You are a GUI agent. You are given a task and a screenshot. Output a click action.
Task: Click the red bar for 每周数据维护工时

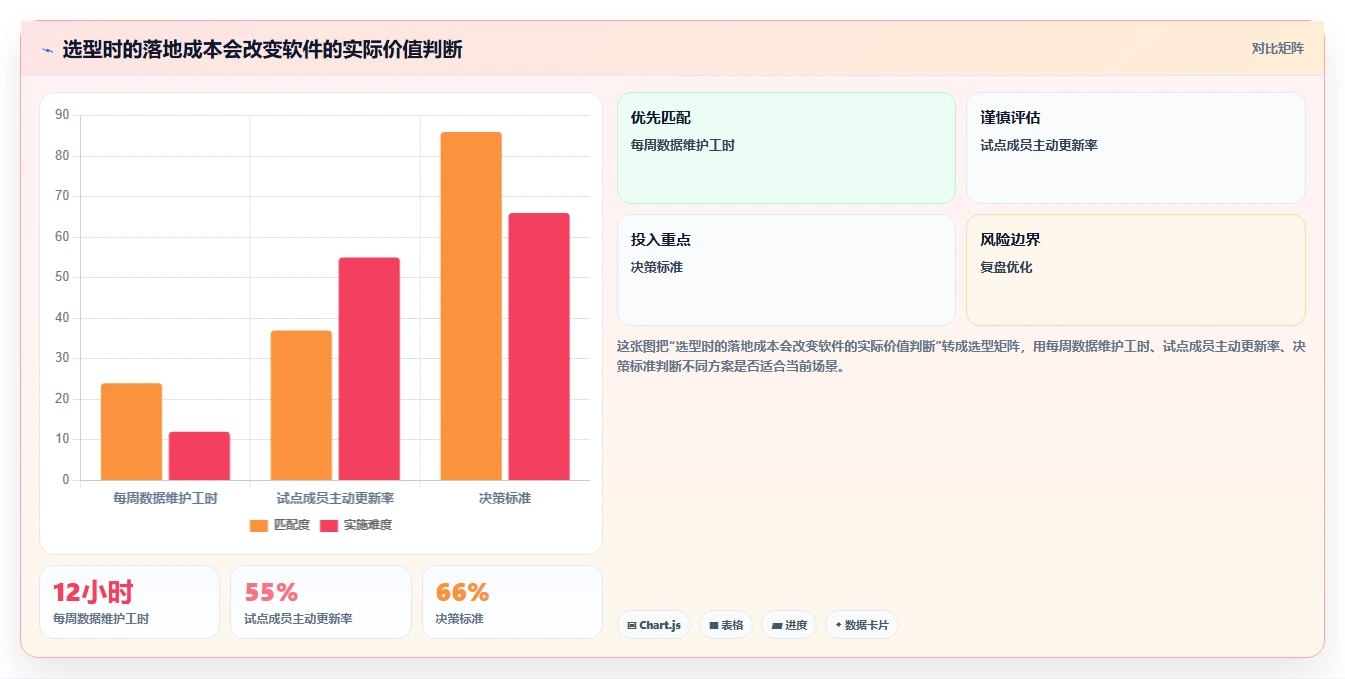[199, 456]
